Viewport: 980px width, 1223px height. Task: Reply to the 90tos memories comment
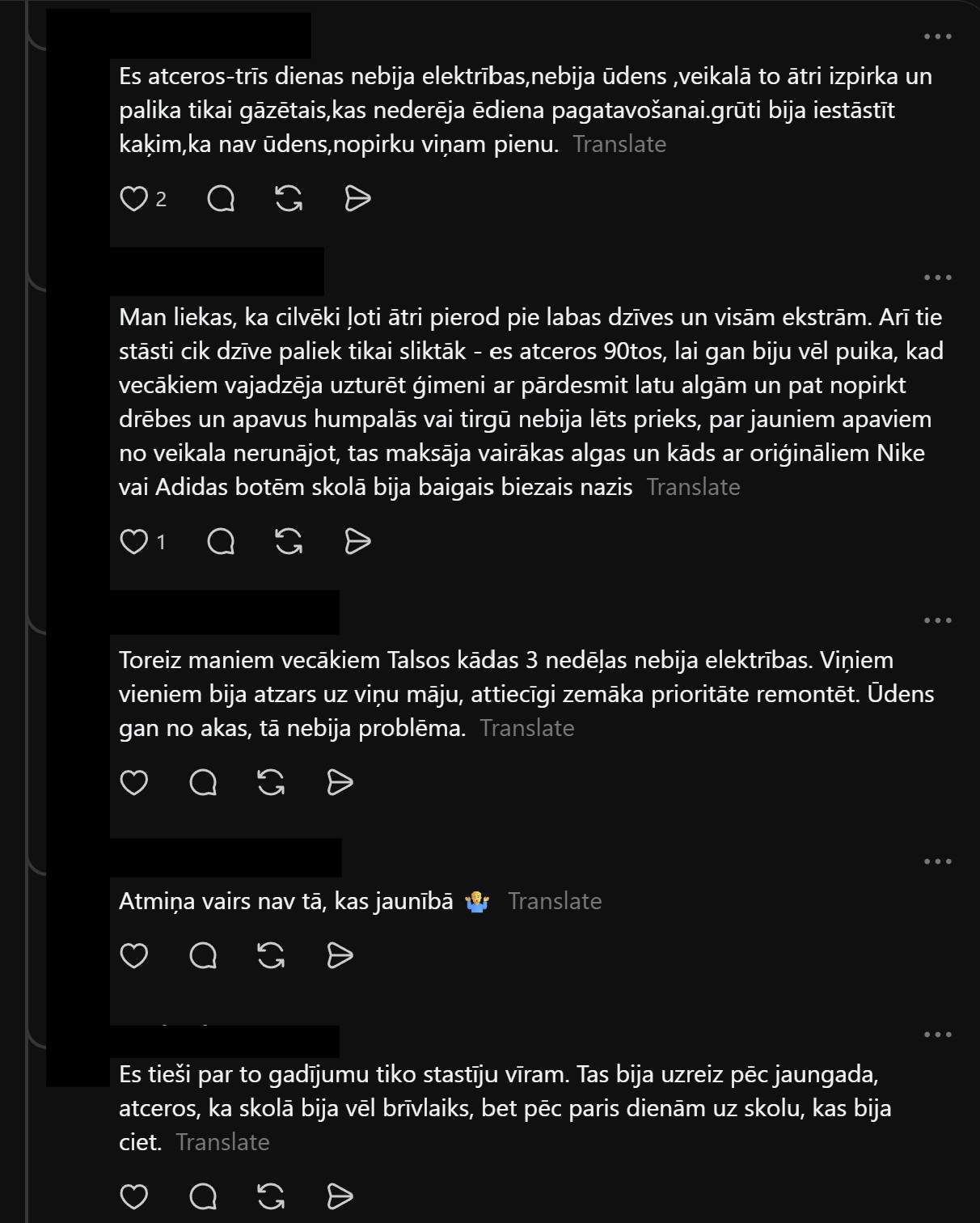(221, 541)
